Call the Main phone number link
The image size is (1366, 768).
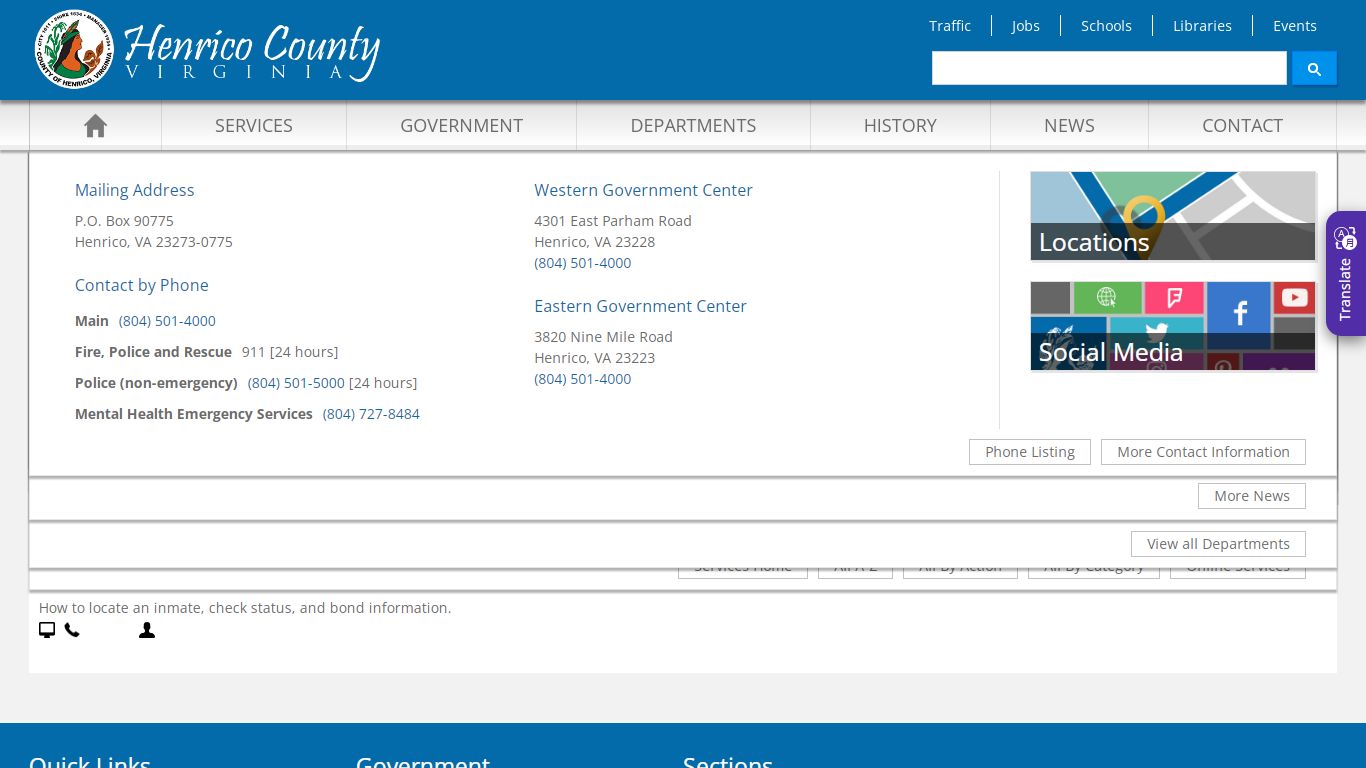pyautogui.click(x=167, y=321)
